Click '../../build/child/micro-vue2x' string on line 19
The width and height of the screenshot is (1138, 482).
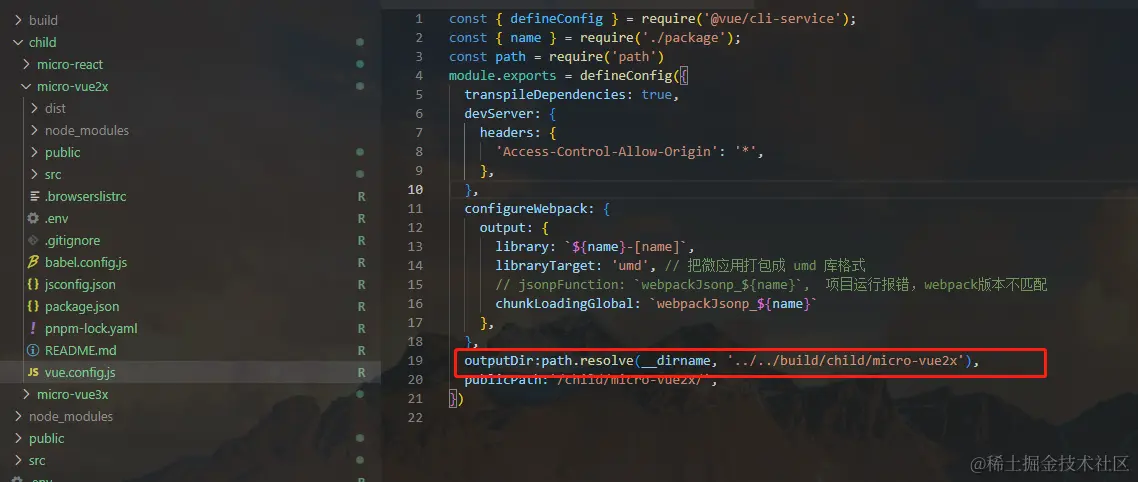tap(848, 361)
